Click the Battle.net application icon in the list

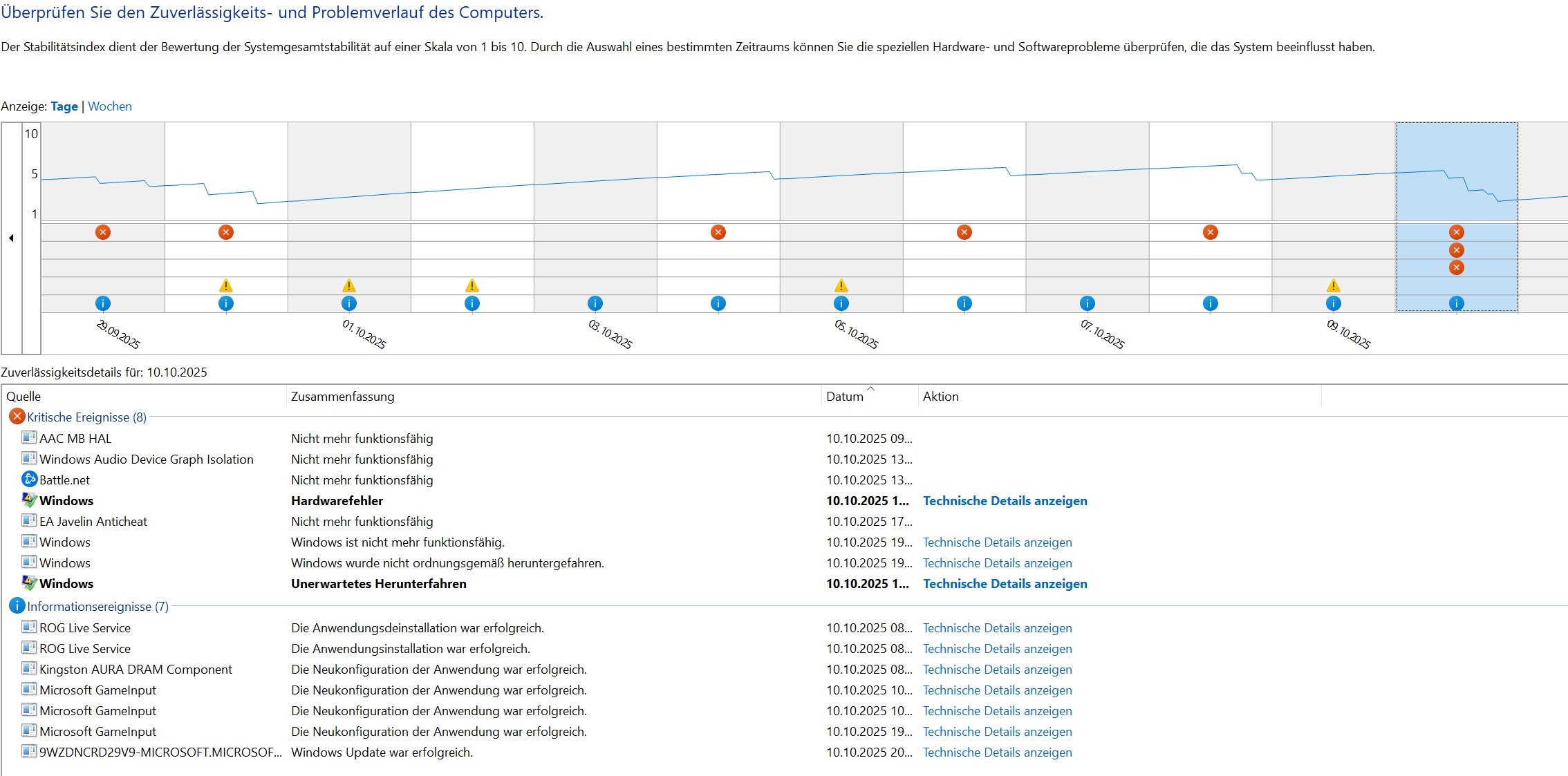coord(29,480)
